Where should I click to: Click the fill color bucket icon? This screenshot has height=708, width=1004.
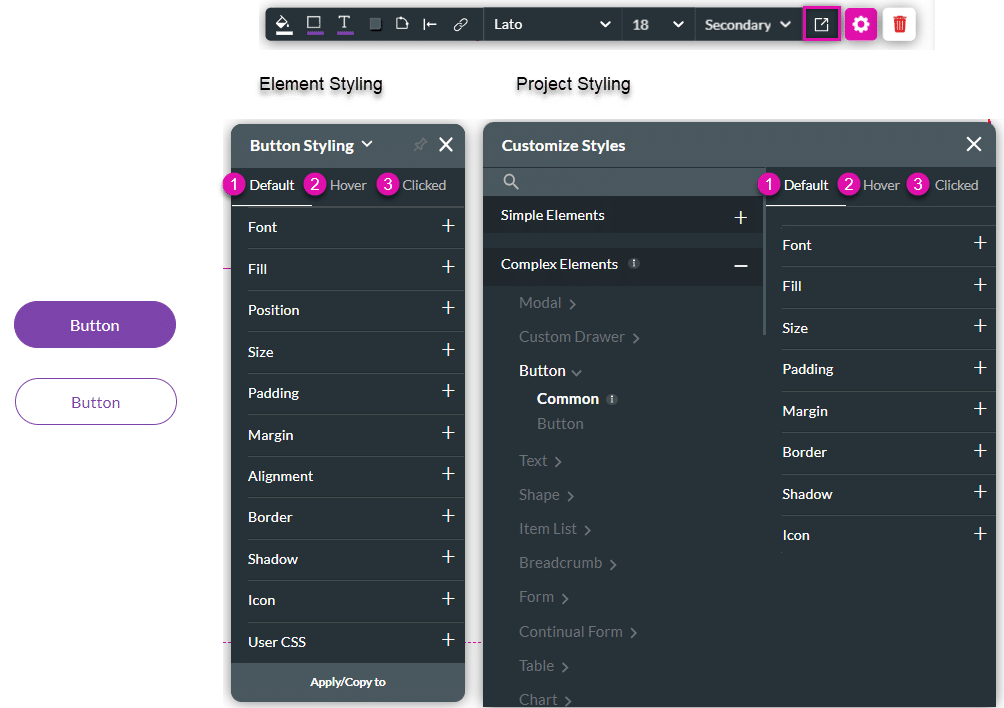click(x=284, y=24)
